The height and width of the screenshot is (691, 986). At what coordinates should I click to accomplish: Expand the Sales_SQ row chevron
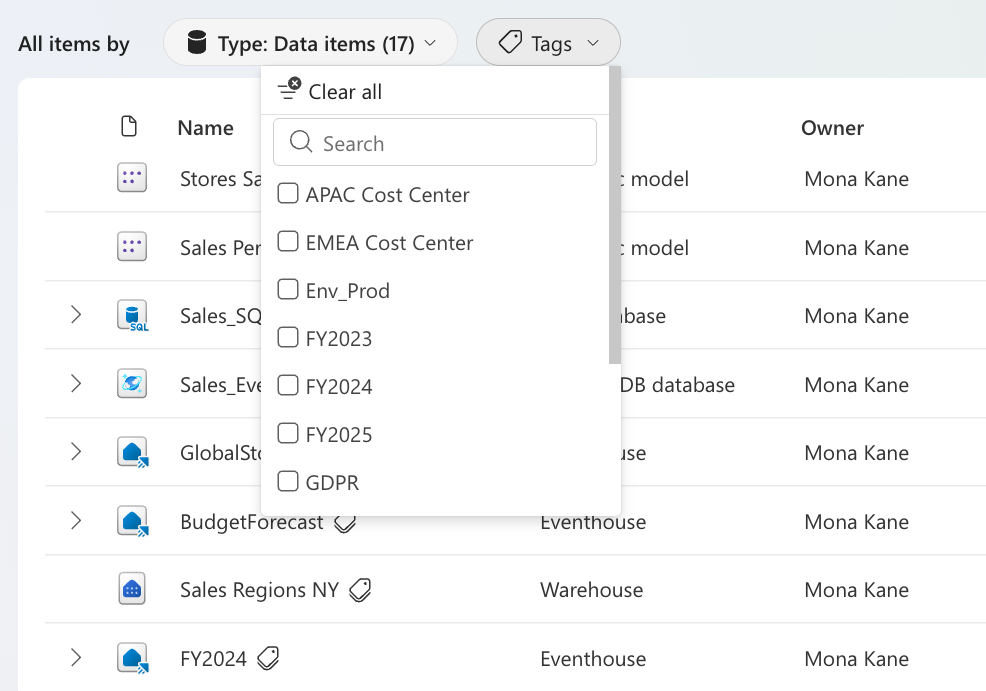(x=76, y=315)
